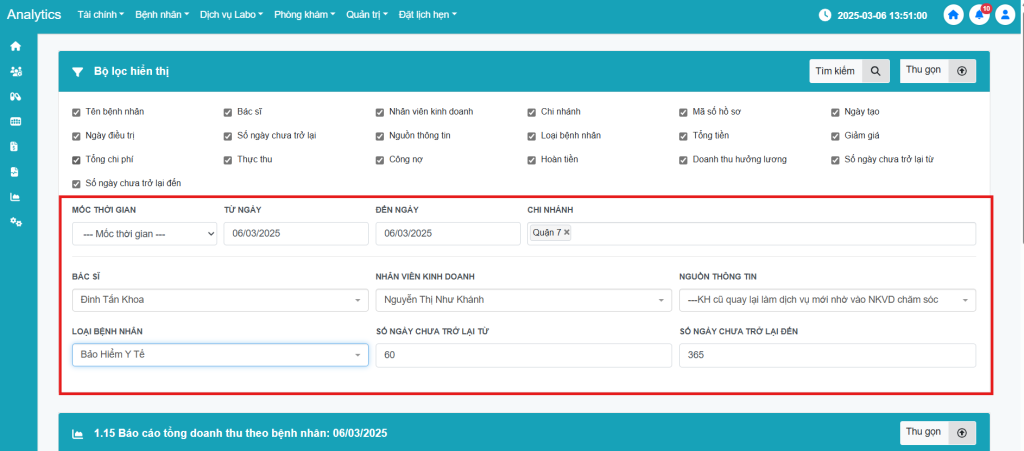The width and height of the screenshot is (1024, 451).
Task: Click the Từ ngày date field
Action: click(x=295, y=233)
